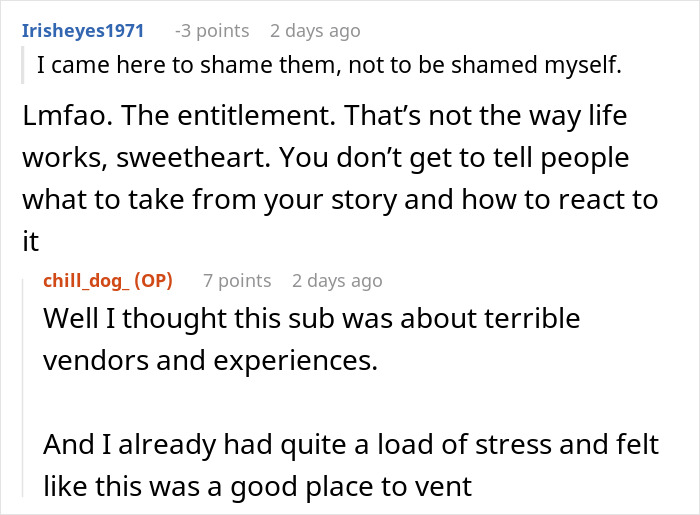Click chill_dog_'s "2 days ago" timestamp

coord(337,280)
